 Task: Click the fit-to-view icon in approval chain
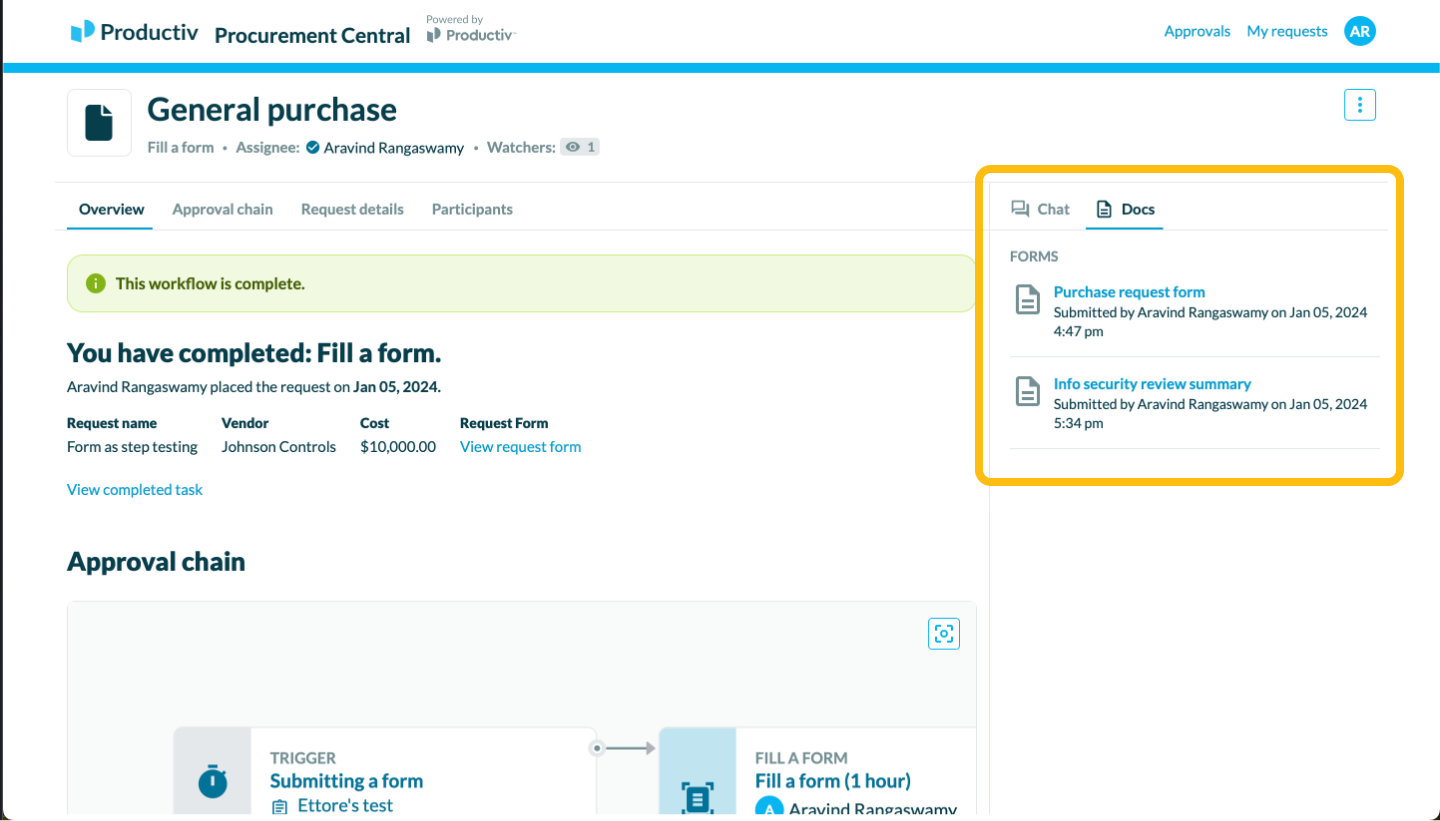pos(944,633)
